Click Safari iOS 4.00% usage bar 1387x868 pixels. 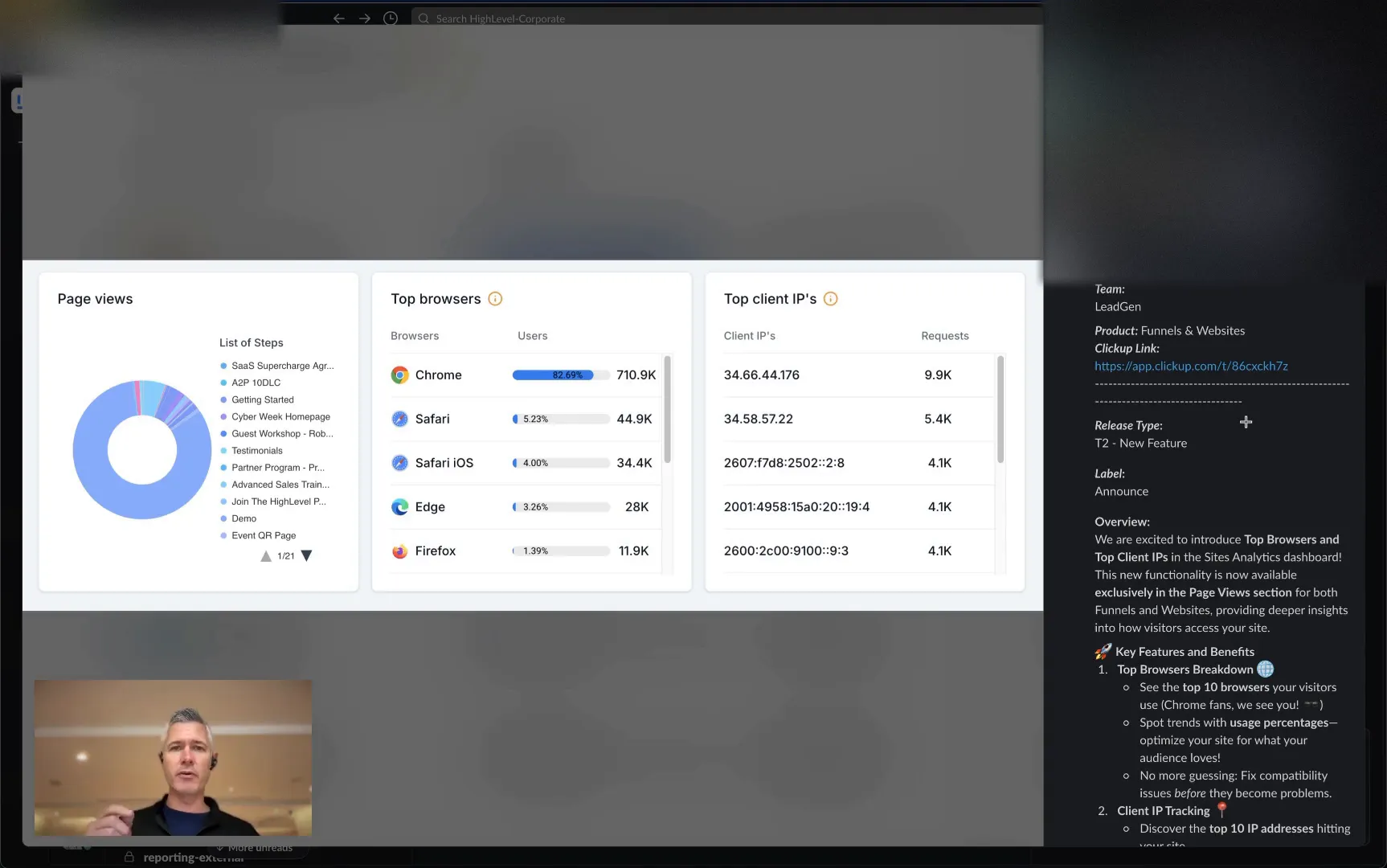[x=561, y=463]
